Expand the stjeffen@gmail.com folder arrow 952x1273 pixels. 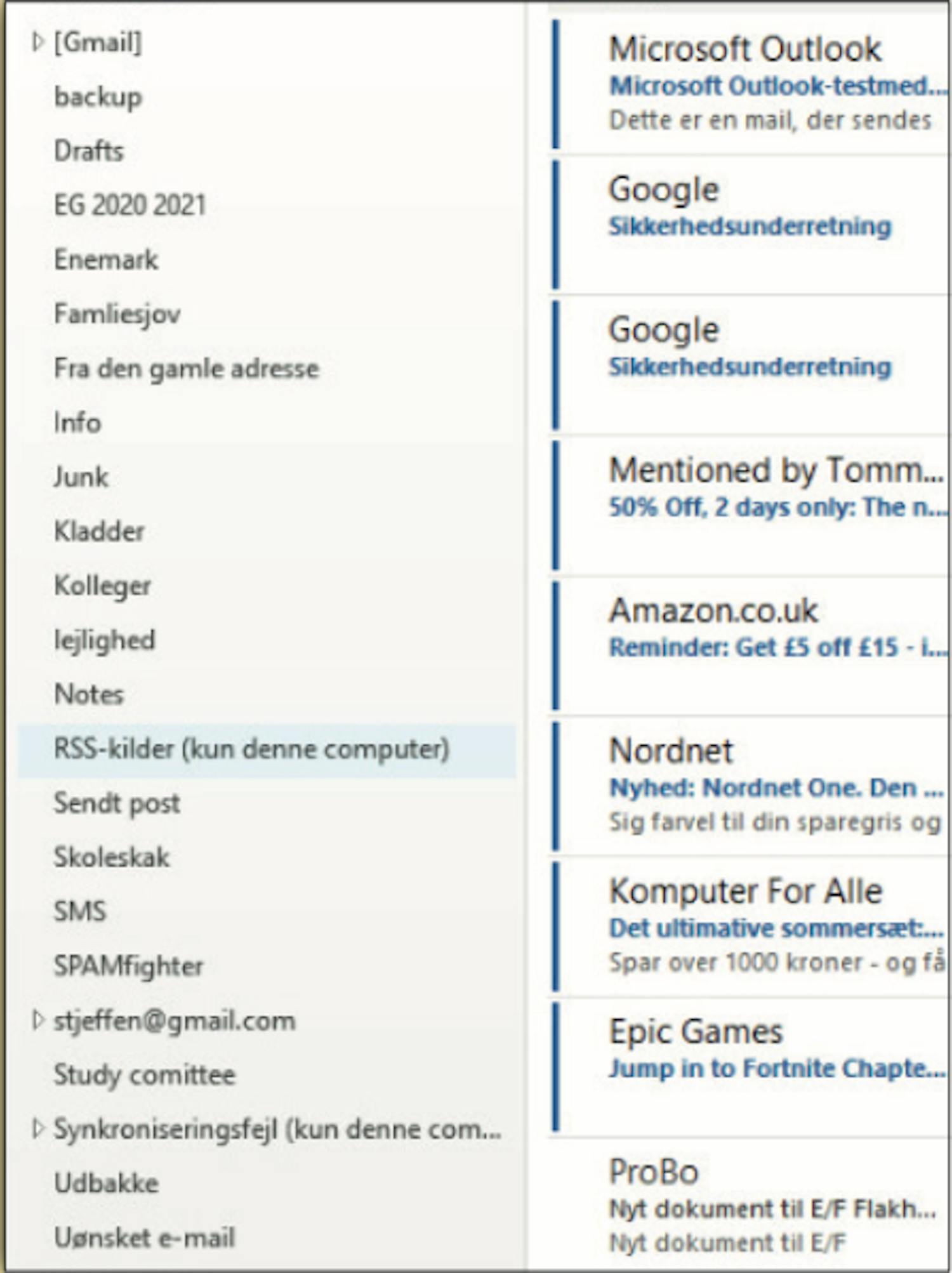point(38,1020)
